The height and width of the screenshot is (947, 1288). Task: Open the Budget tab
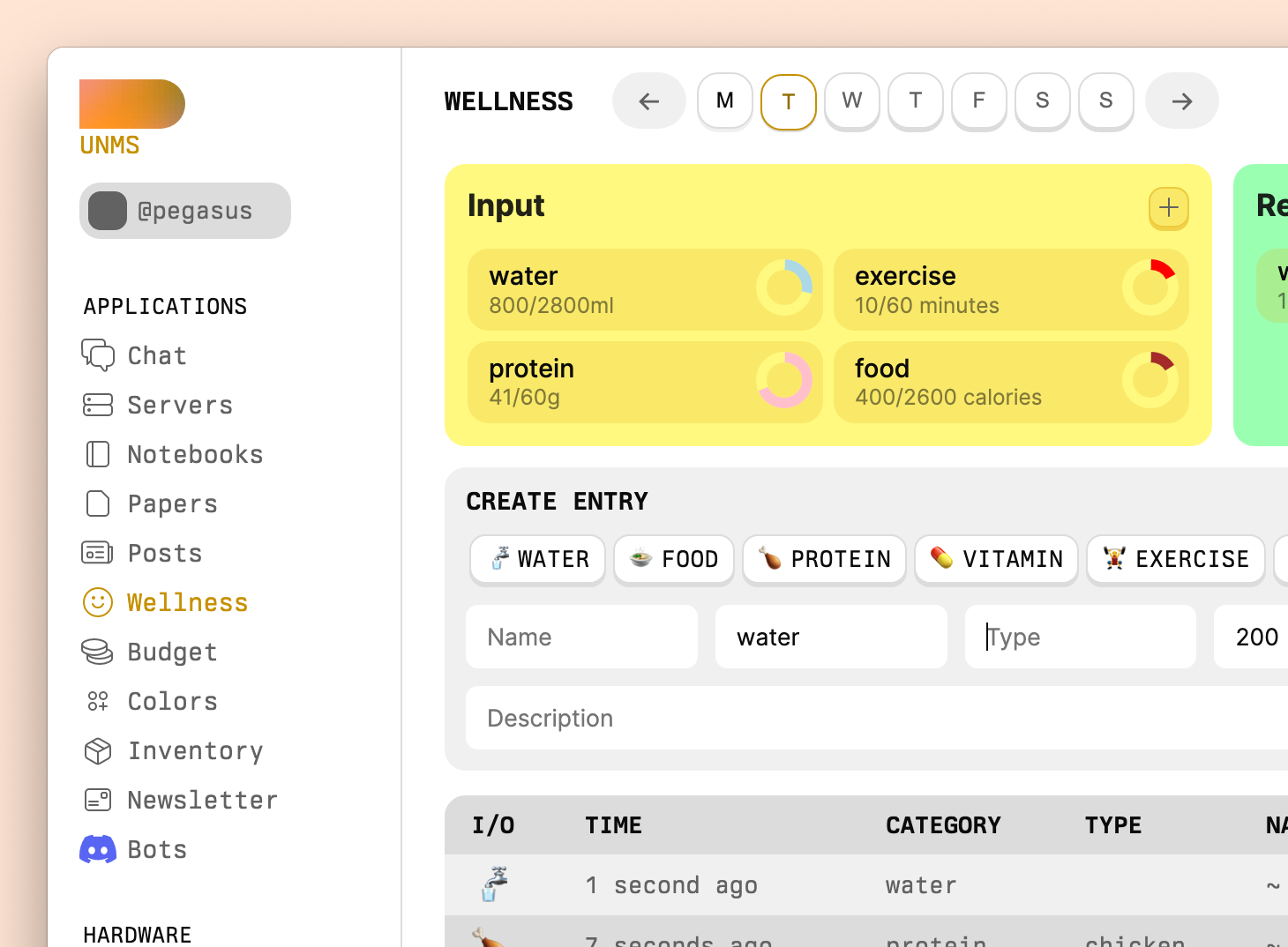click(172, 652)
